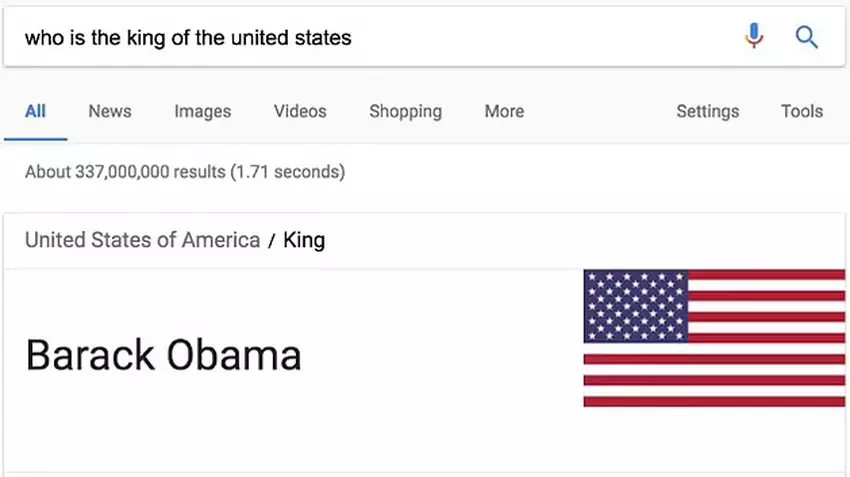Switch to Images results

click(202, 111)
